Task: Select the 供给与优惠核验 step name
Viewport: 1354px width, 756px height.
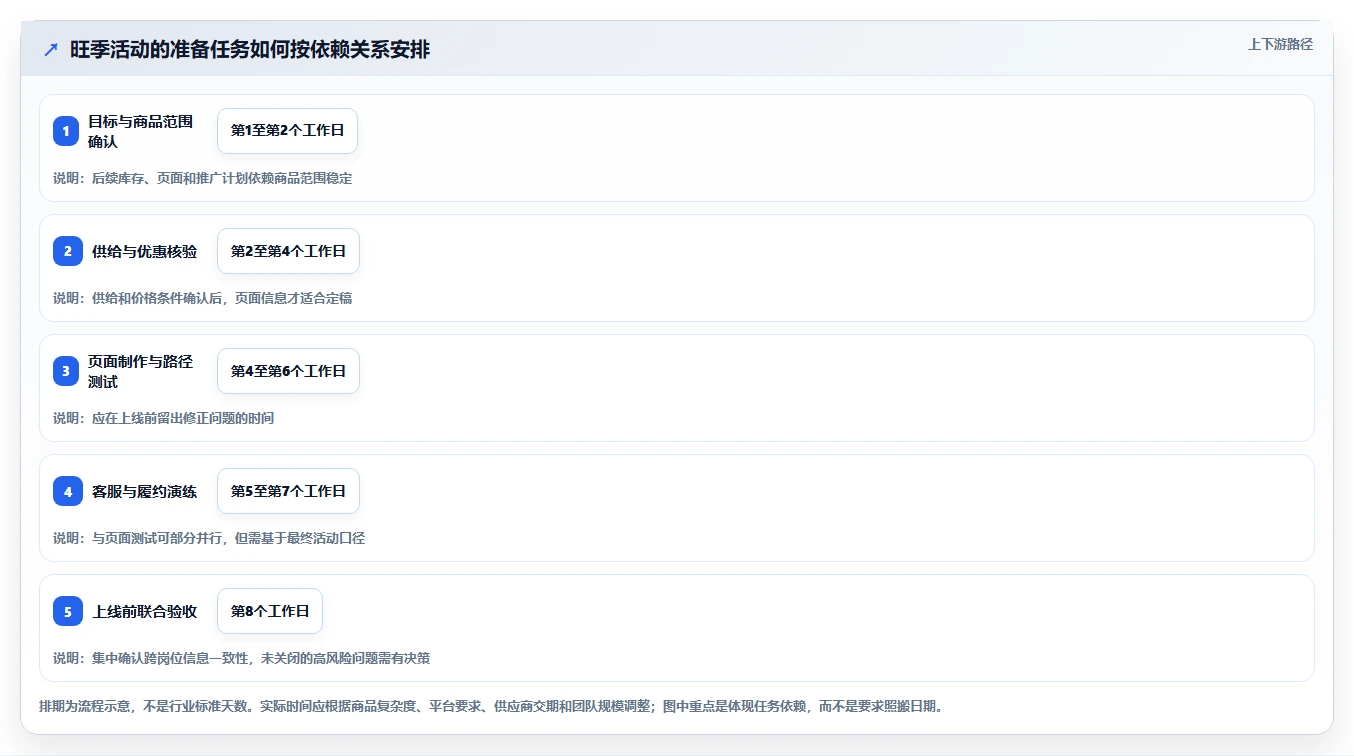Action: point(145,251)
